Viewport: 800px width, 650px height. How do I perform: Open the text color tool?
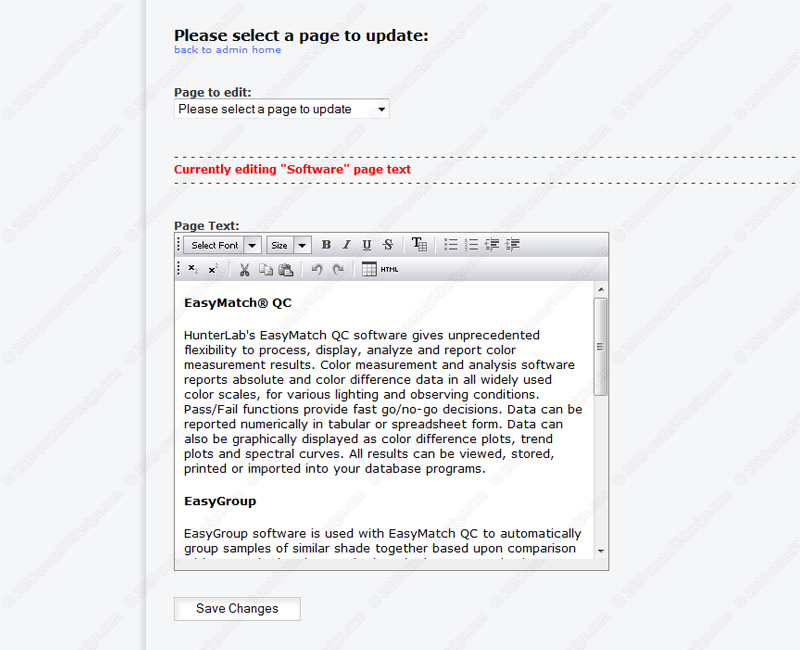point(419,245)
